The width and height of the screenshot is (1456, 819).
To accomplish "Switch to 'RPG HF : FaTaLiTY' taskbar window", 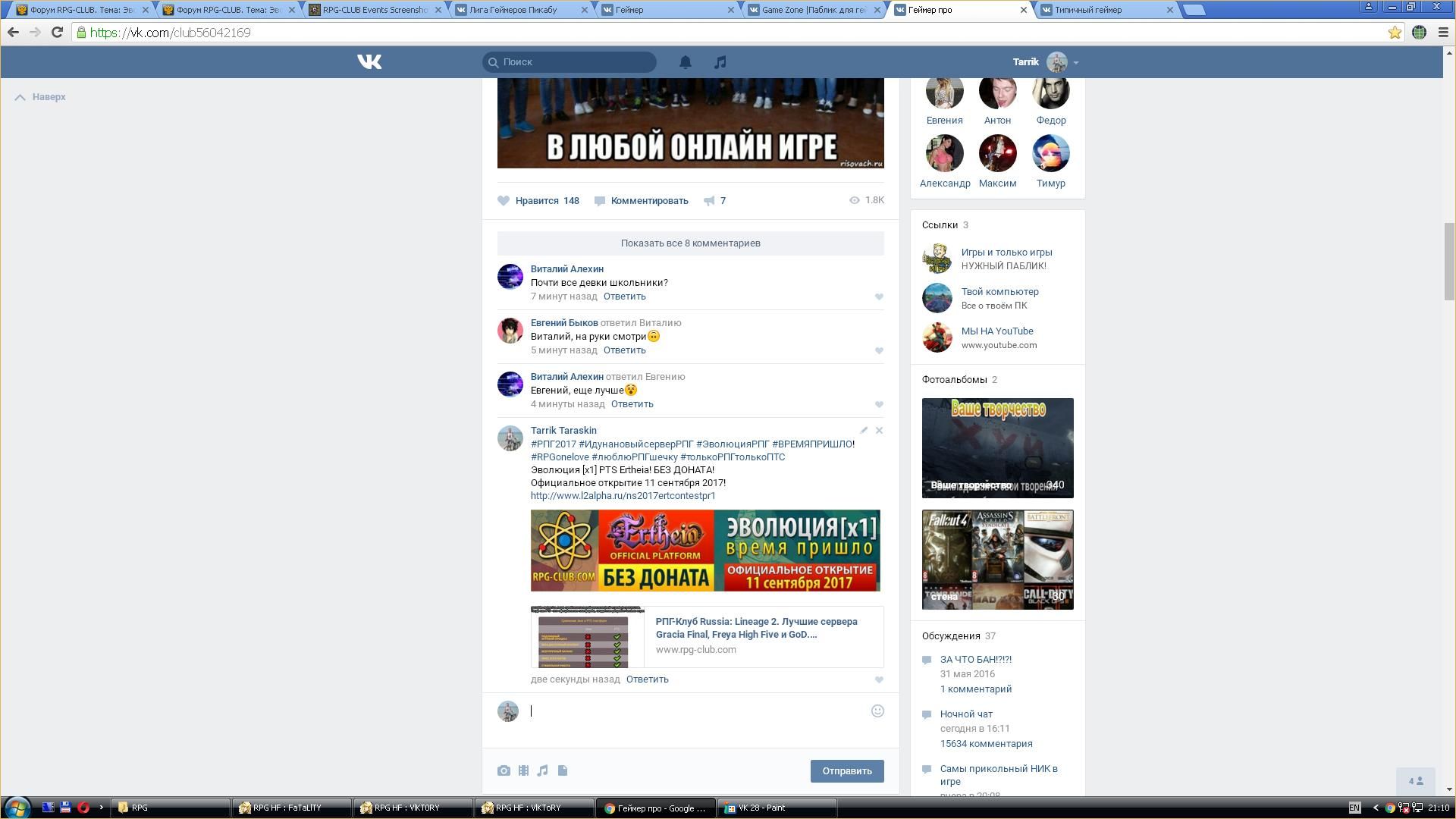I will [292, 808].
